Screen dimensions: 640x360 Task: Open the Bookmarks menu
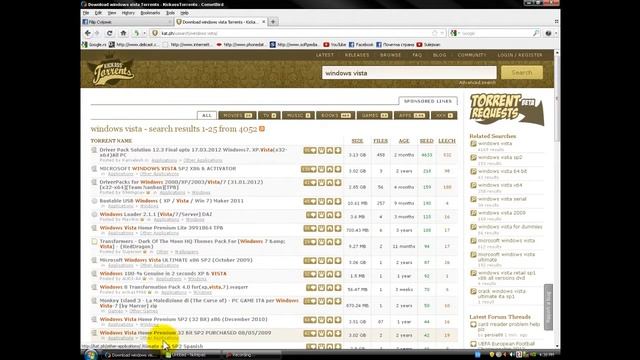150,13
